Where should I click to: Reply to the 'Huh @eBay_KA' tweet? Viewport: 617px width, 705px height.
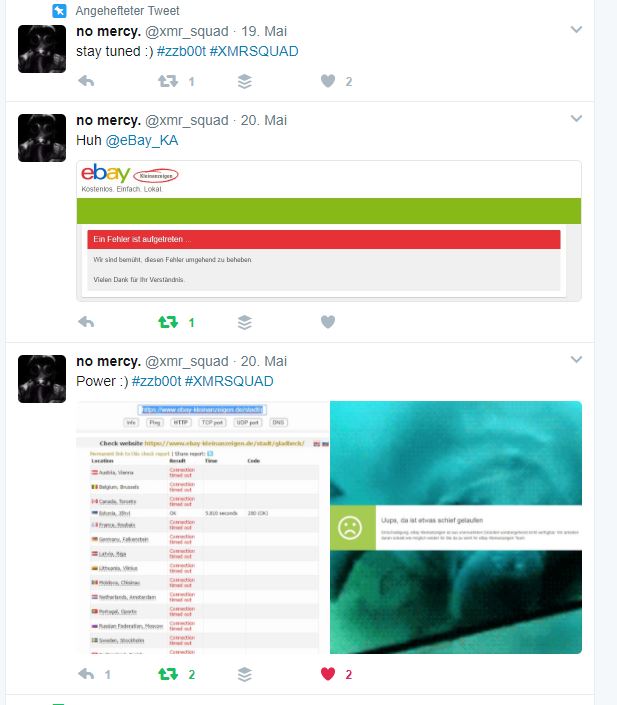tap(86, 322)
